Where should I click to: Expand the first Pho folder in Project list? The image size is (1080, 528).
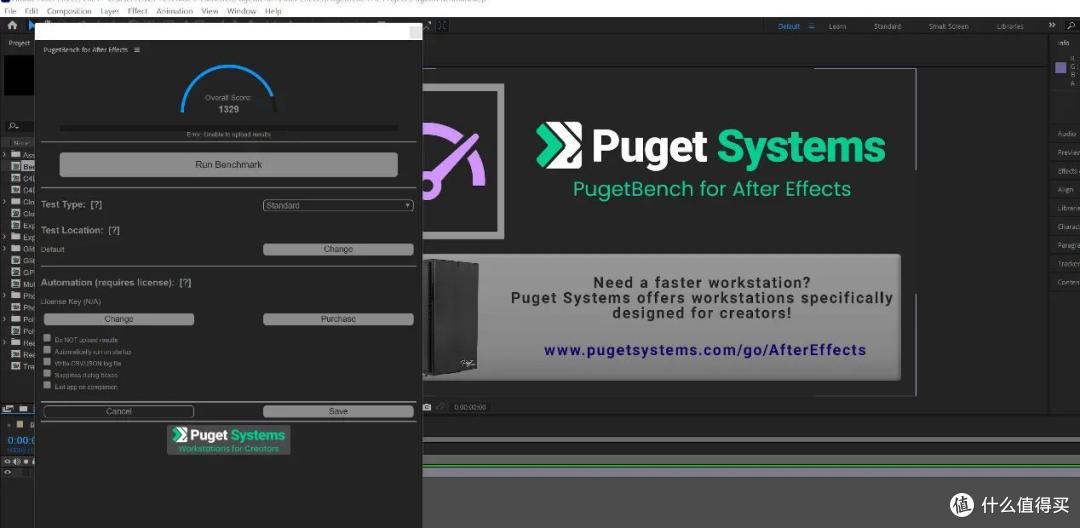coord(6,295)
